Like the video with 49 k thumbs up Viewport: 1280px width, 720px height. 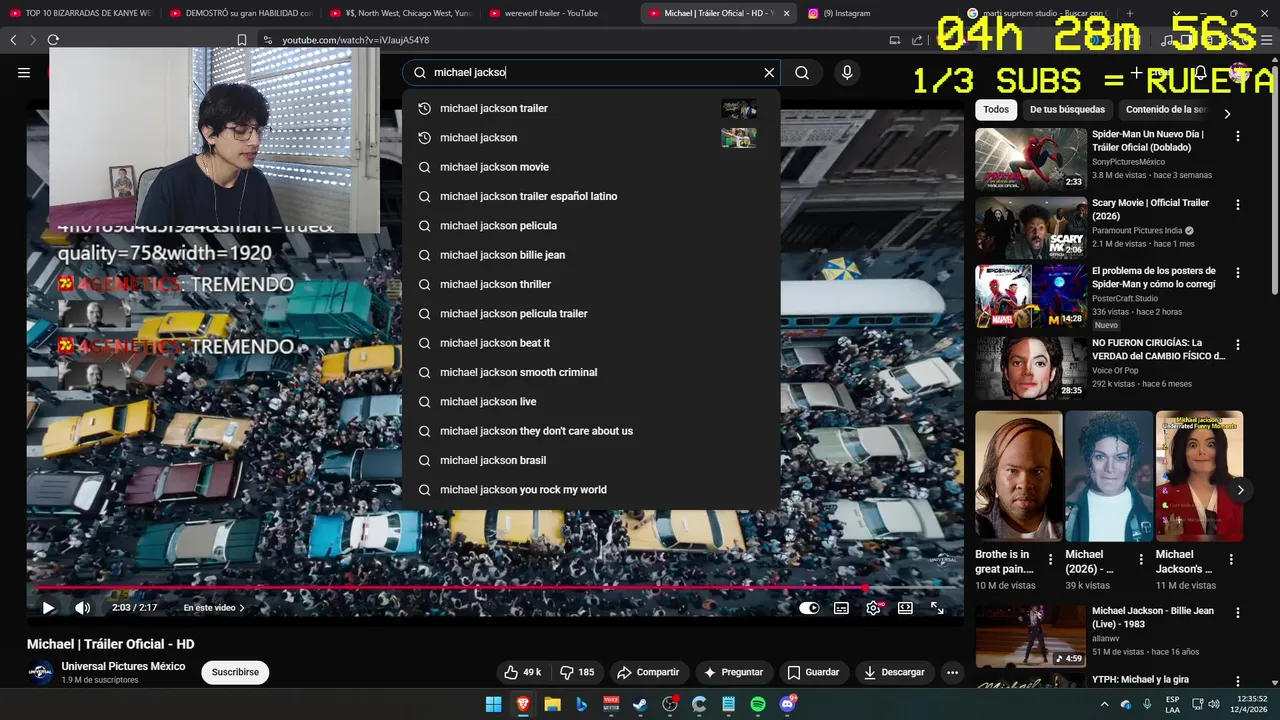coord(522,672)
